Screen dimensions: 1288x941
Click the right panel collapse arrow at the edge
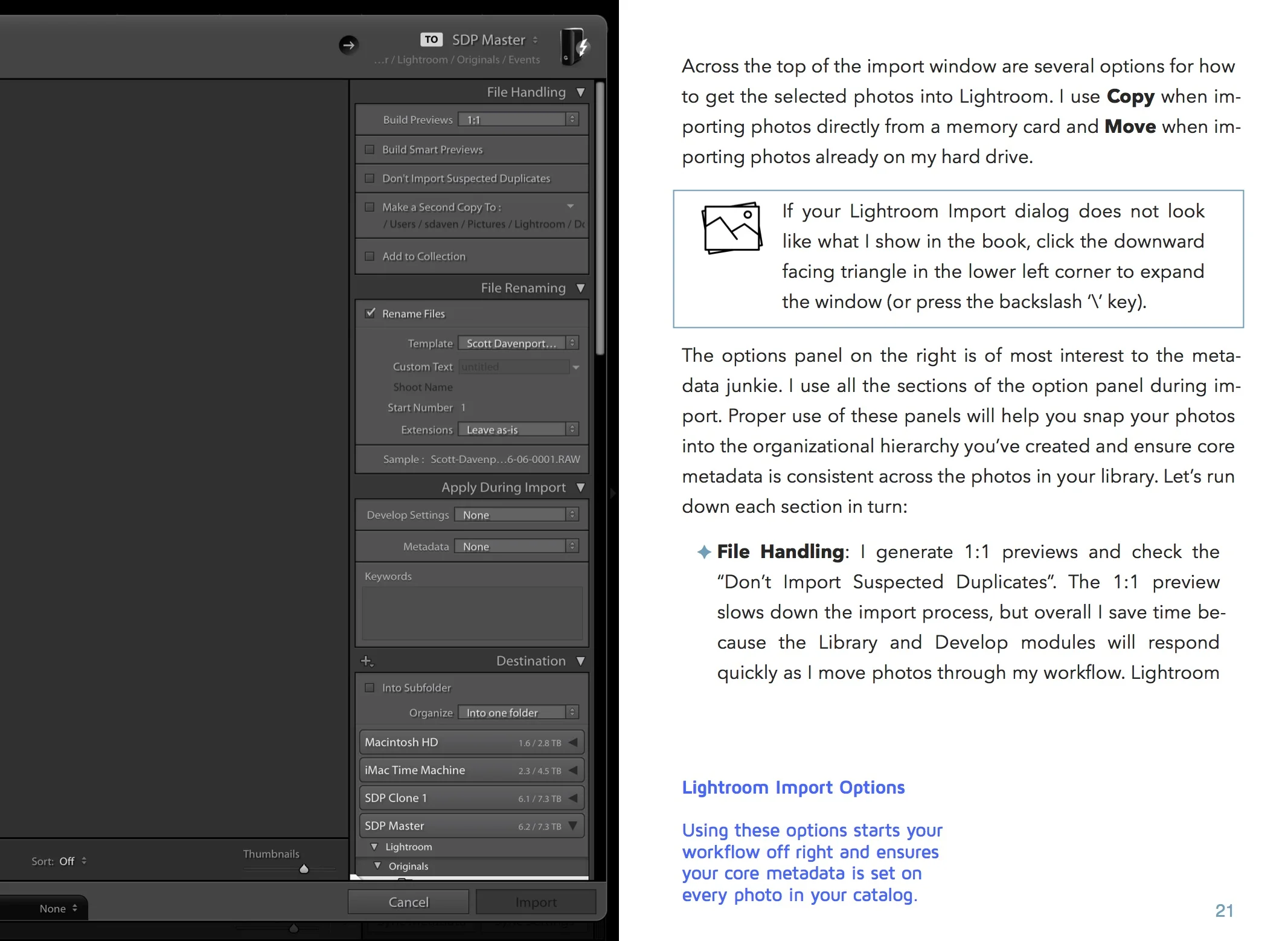tap(612, 493)
